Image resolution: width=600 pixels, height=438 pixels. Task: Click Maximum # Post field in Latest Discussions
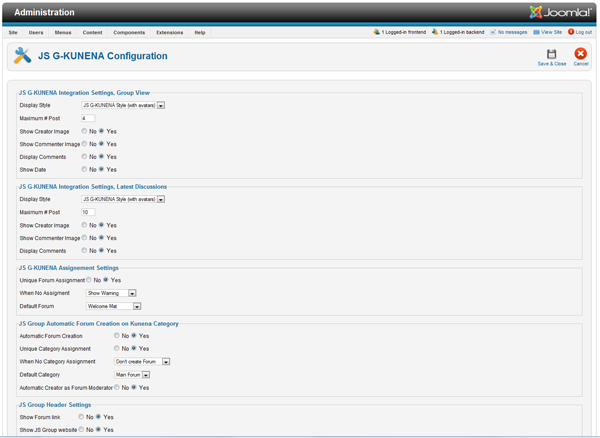88,212
